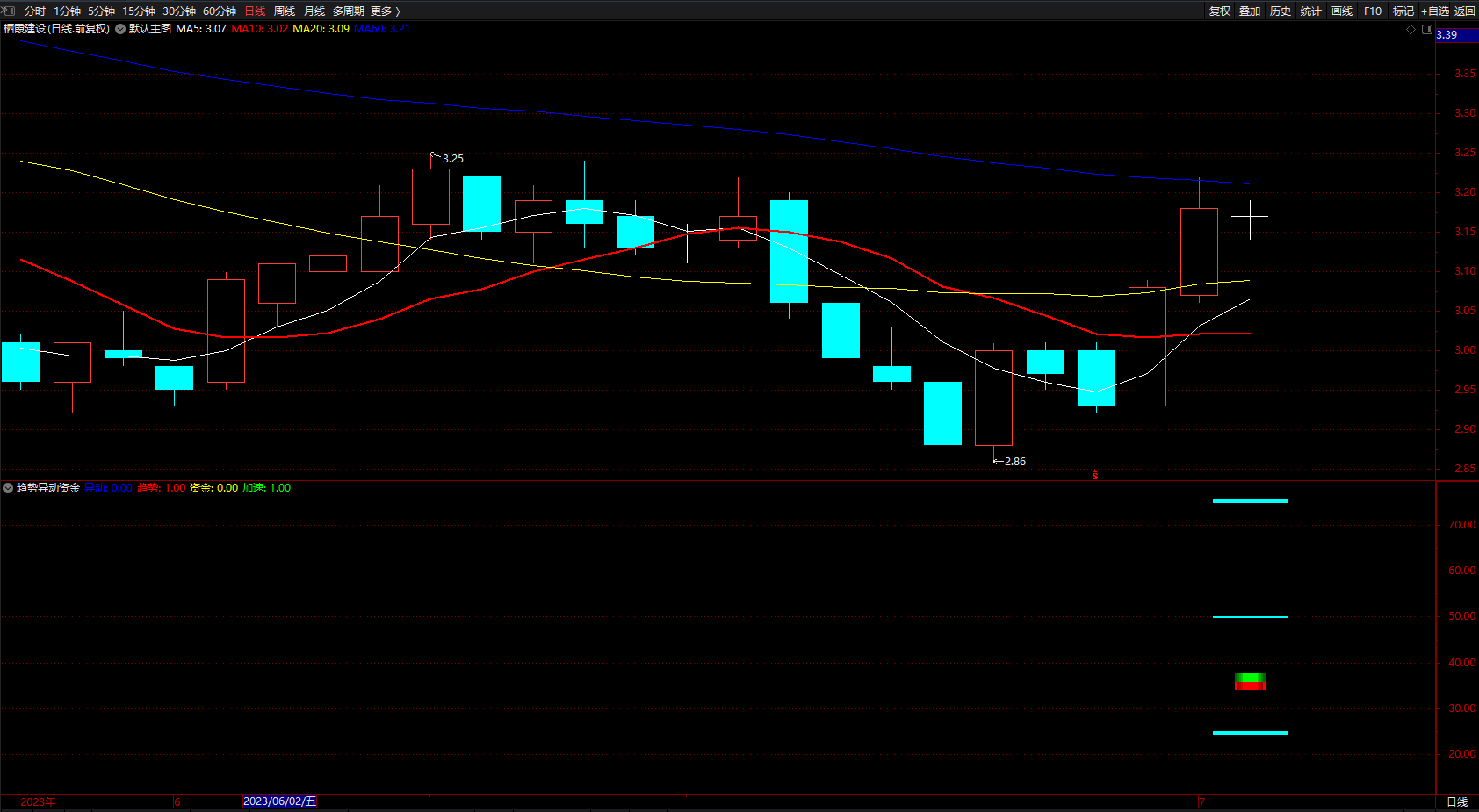Screen dimensions: 1479x812
Task: Add stock with +自选 button
Action: pos(1435,11)
